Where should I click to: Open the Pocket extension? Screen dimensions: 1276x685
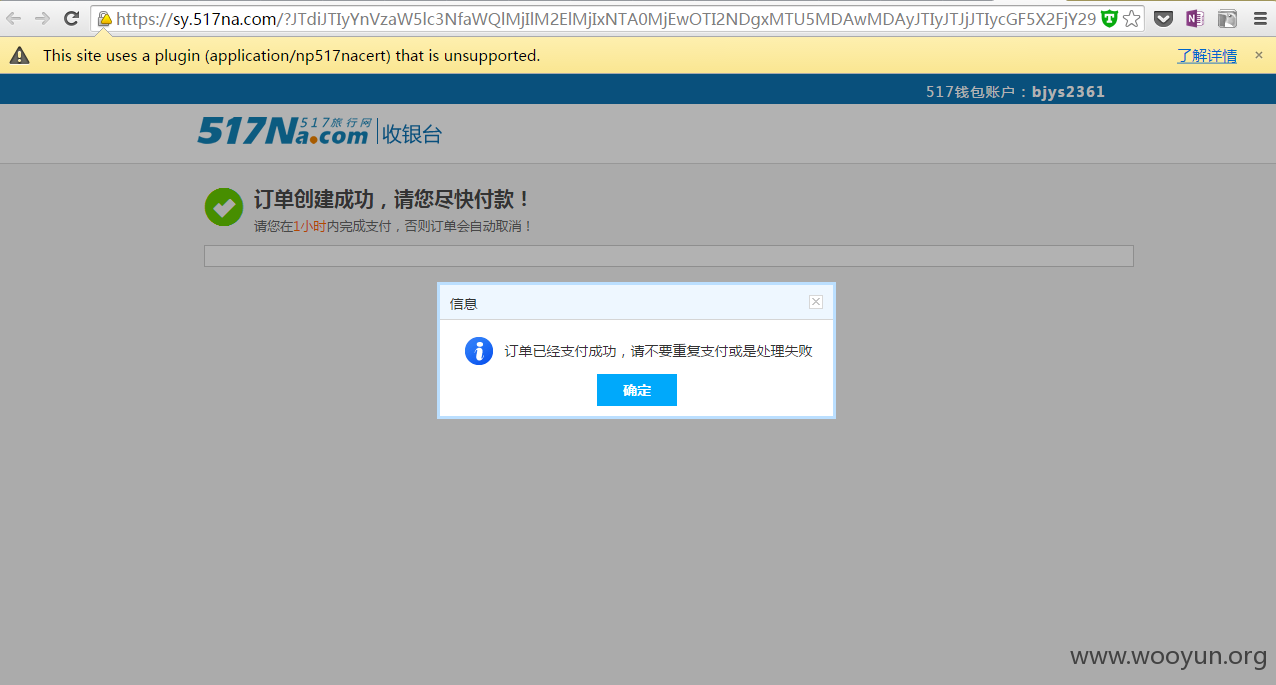[x=1163, y=18]
